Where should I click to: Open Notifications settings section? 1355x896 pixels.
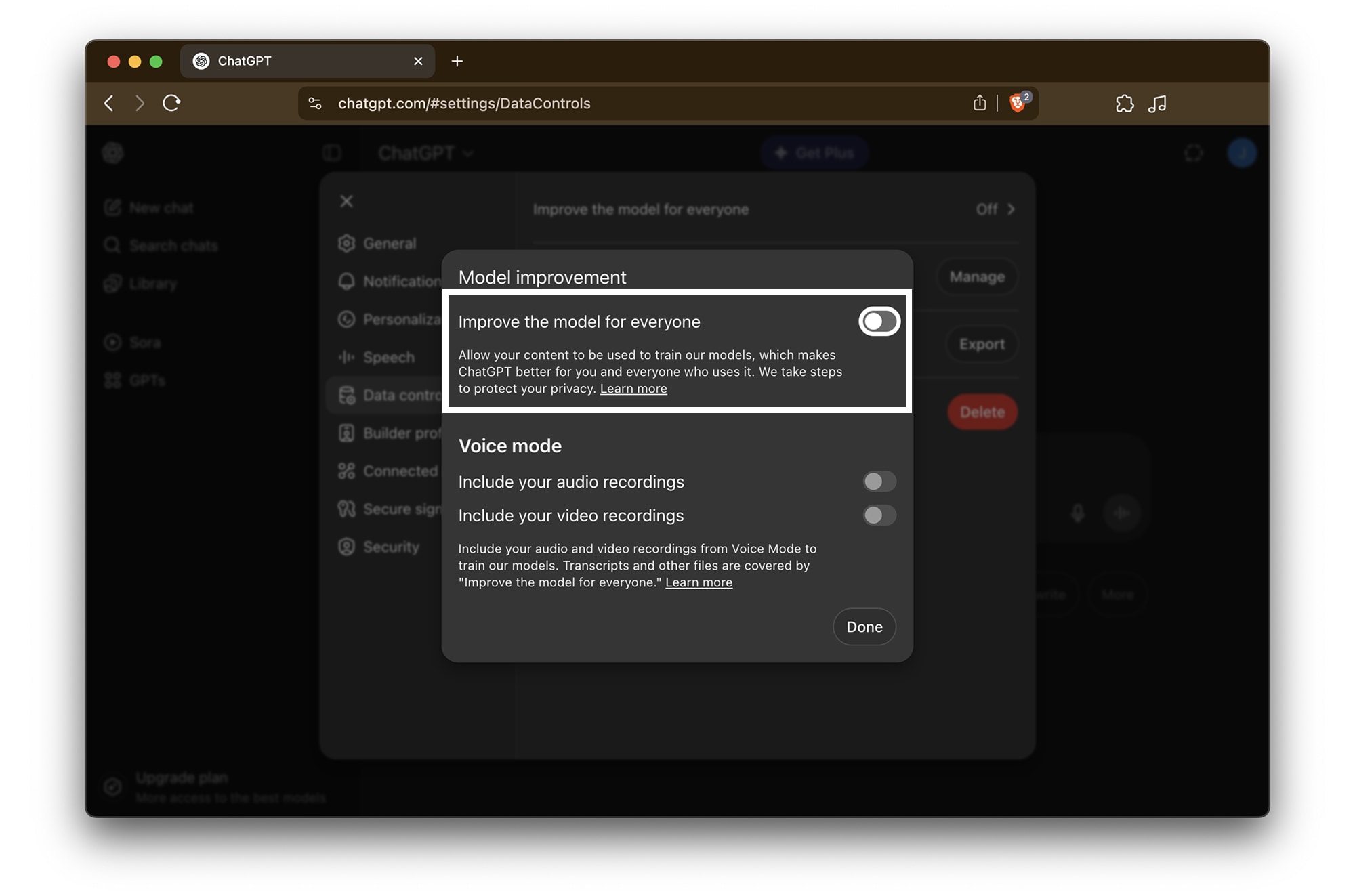(390, 282)
